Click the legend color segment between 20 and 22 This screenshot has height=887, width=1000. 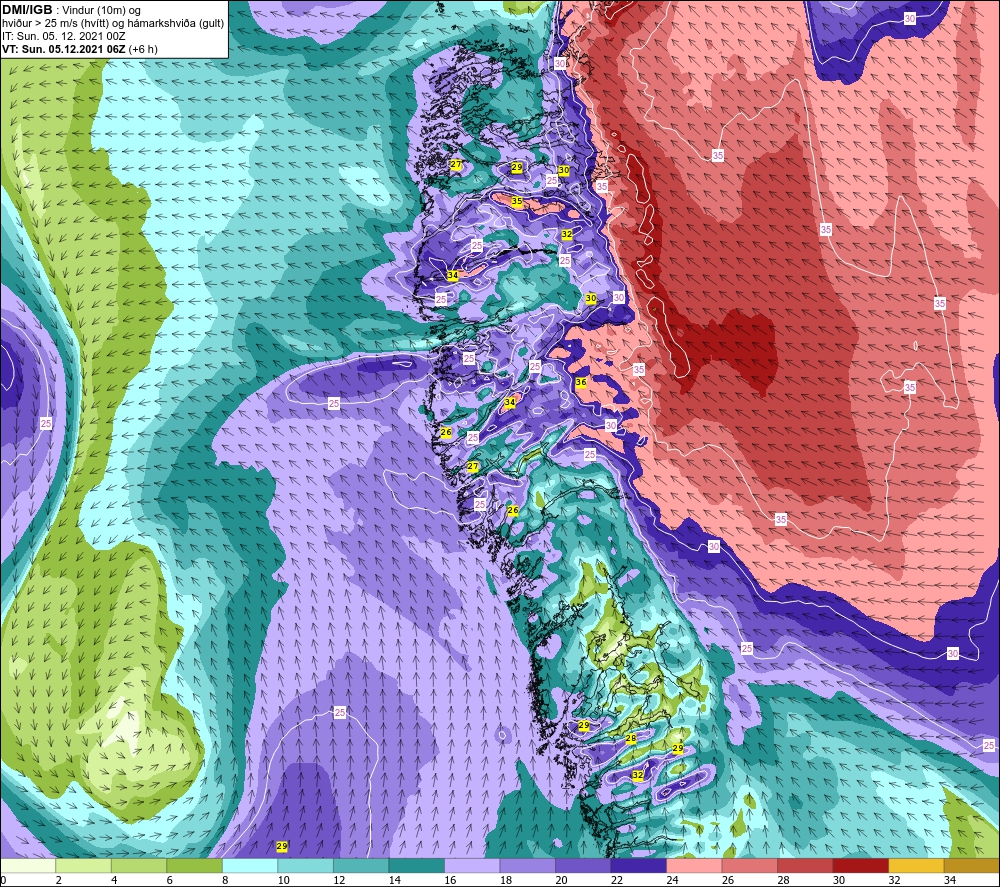click(x=583, y=865)
